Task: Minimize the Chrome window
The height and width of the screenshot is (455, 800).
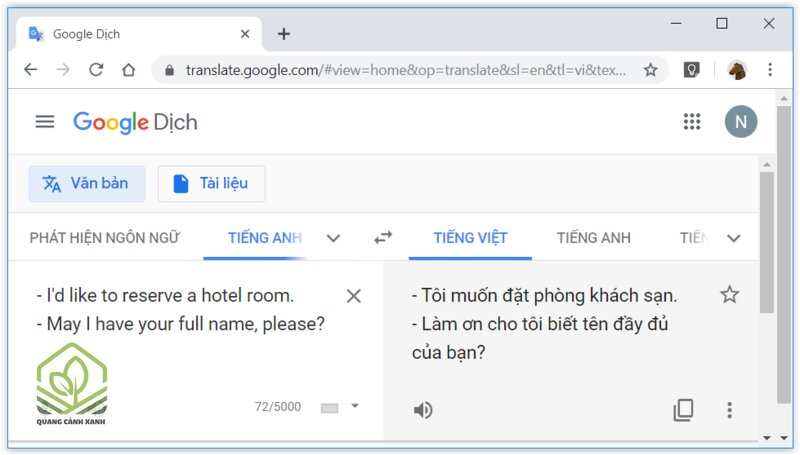Action: (x=676, y=23)
